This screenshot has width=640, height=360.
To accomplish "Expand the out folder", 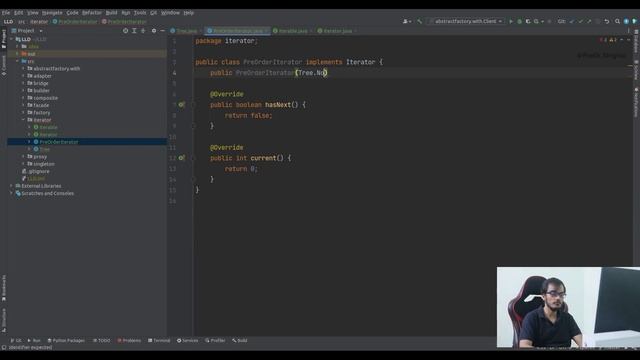I will pos(17,54).
